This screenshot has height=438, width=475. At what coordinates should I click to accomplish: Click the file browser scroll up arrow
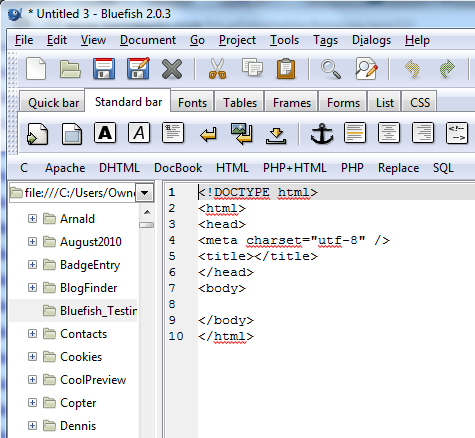point(147,212)
